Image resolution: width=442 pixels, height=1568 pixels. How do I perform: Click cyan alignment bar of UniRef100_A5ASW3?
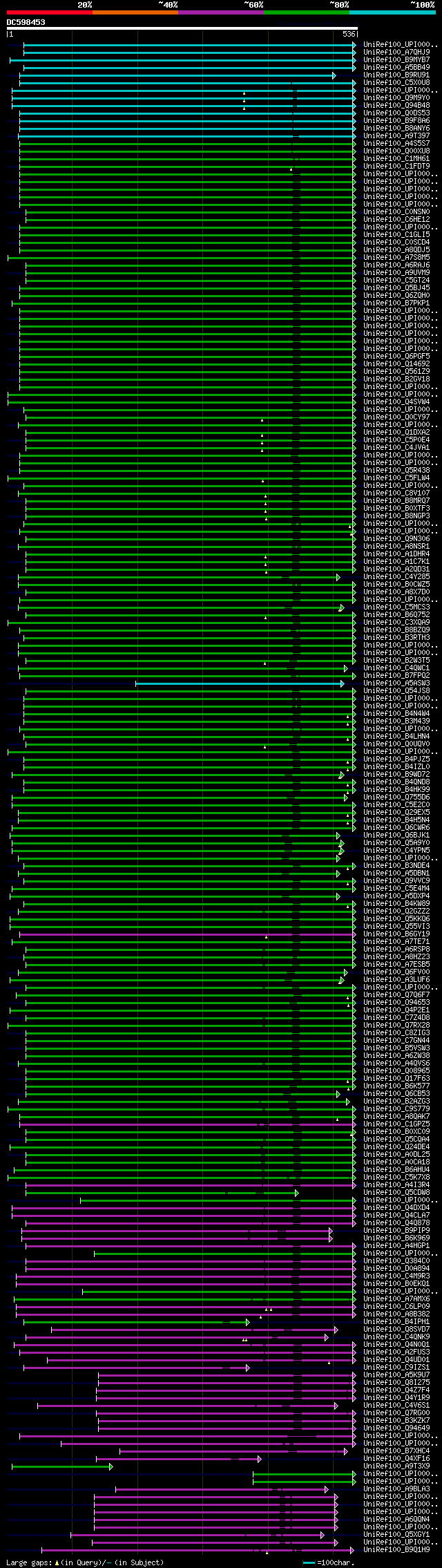238,683
